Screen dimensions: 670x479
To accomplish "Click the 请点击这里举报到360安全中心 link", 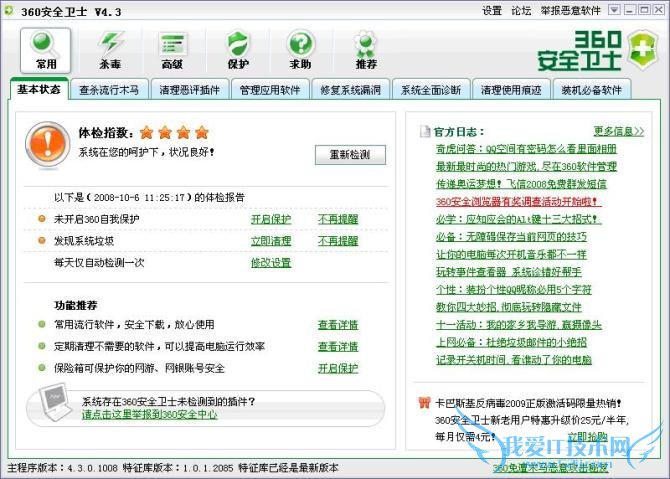I will pos(149,414).
